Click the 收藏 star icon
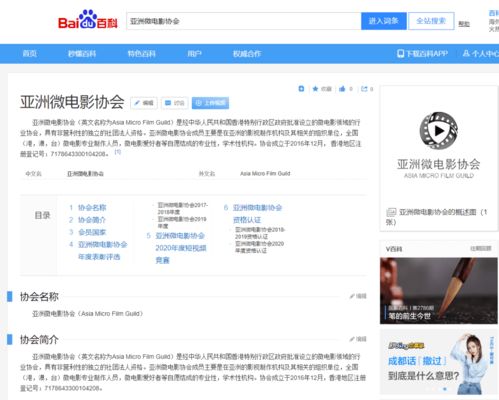Image resolution: width=499 pixels, height=400 pixels. pyautogui.click(x=315, y=89)
